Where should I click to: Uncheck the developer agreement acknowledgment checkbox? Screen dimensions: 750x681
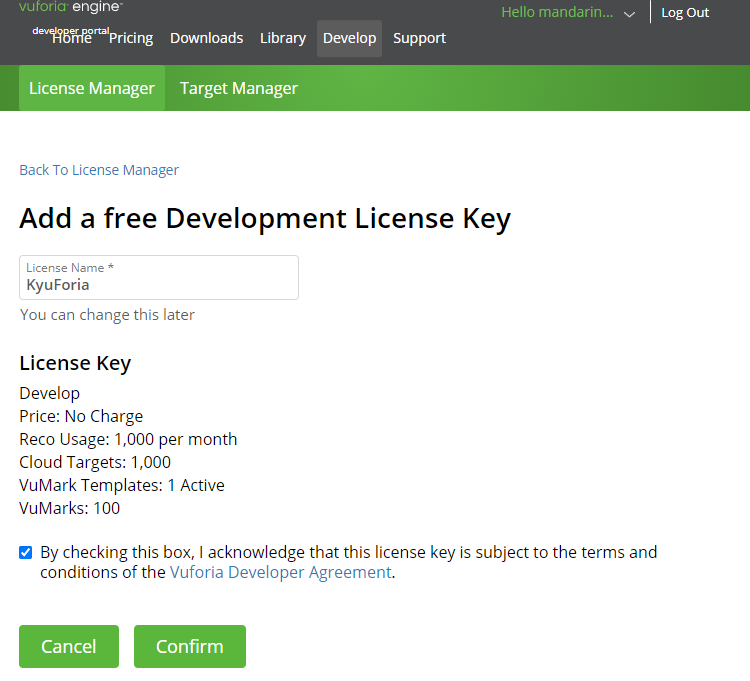[x=25, y=552]
